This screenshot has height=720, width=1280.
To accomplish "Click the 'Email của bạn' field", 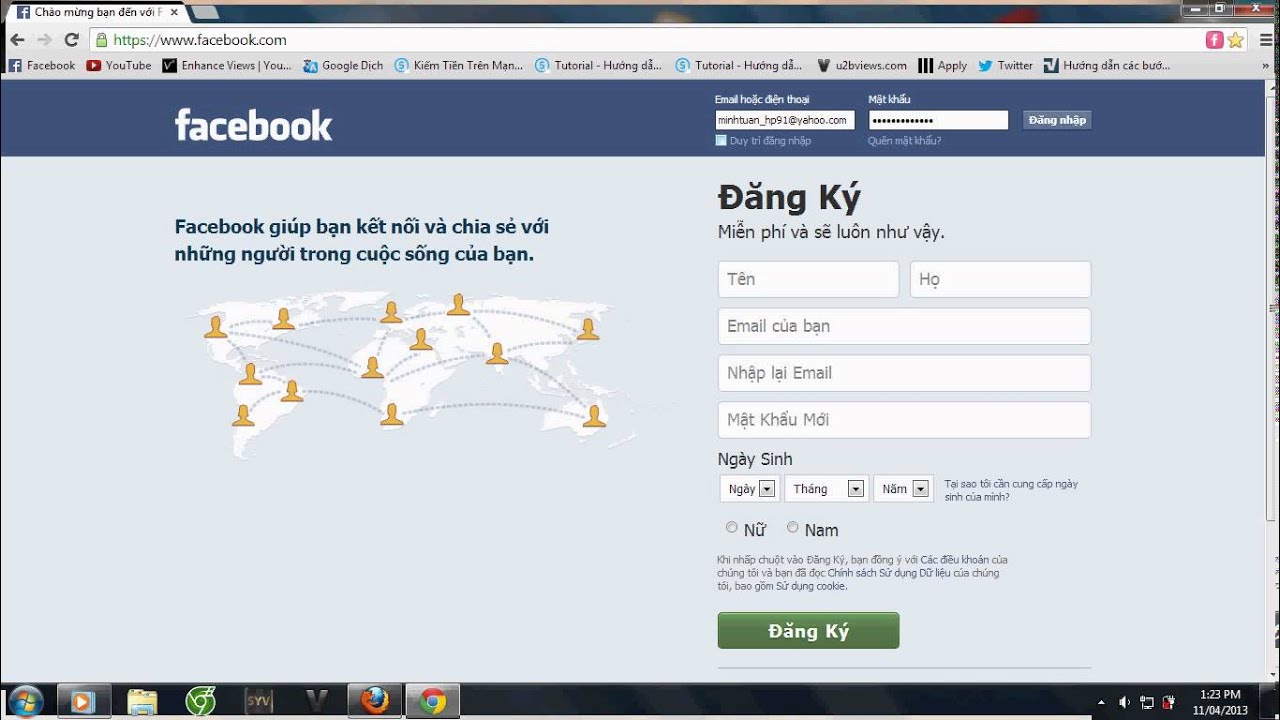I will [904, 326].
